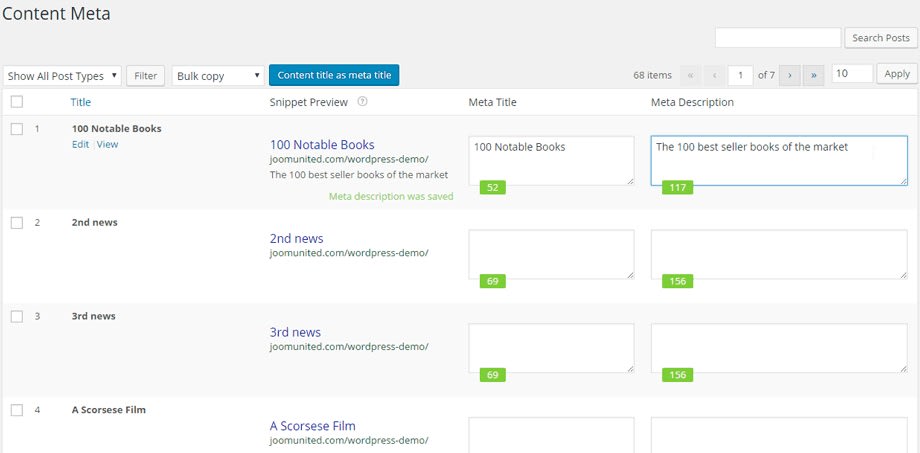Click A Scorsese Film title in Title column
The width and height of the screenshot is (920, 453).
[109, 410]
